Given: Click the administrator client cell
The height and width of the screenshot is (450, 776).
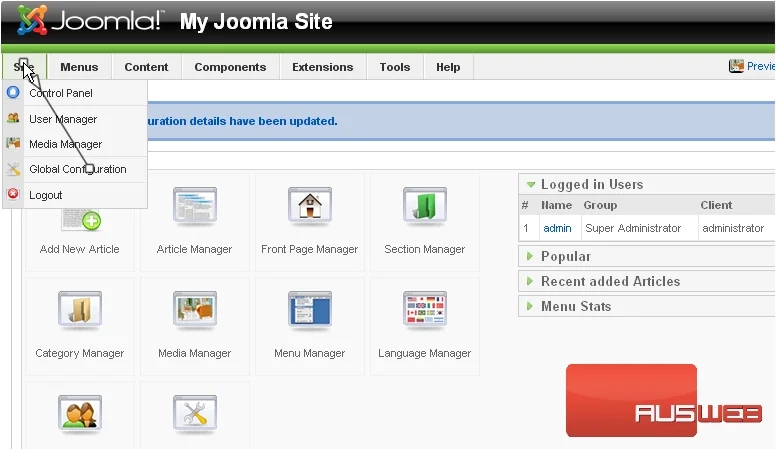Looking at the screenshot, I should tap(733, 228).
